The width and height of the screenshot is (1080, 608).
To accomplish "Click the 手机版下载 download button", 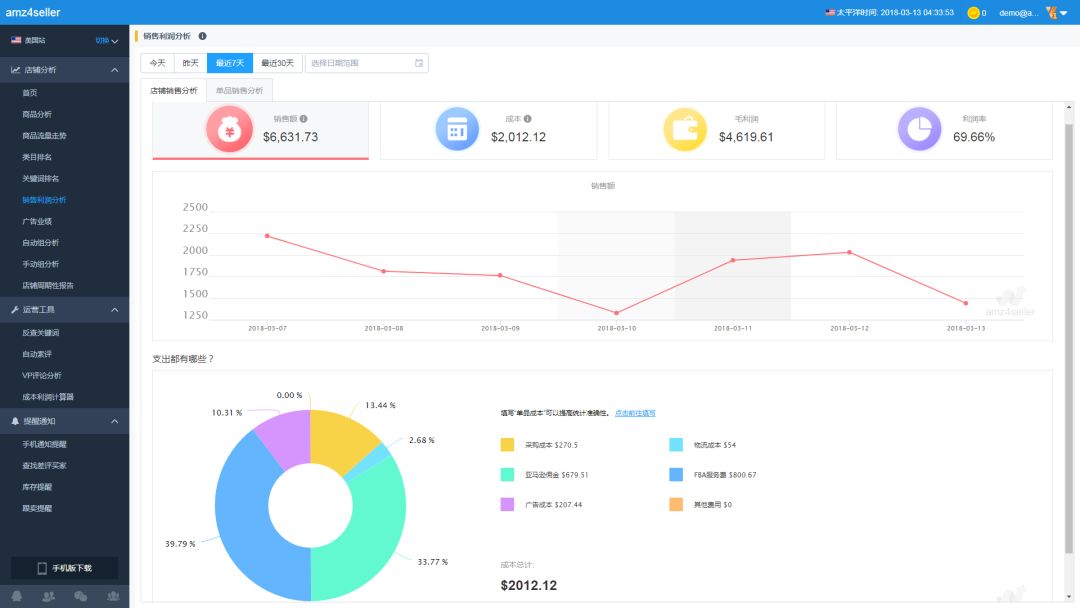I will tap(65, 568).
